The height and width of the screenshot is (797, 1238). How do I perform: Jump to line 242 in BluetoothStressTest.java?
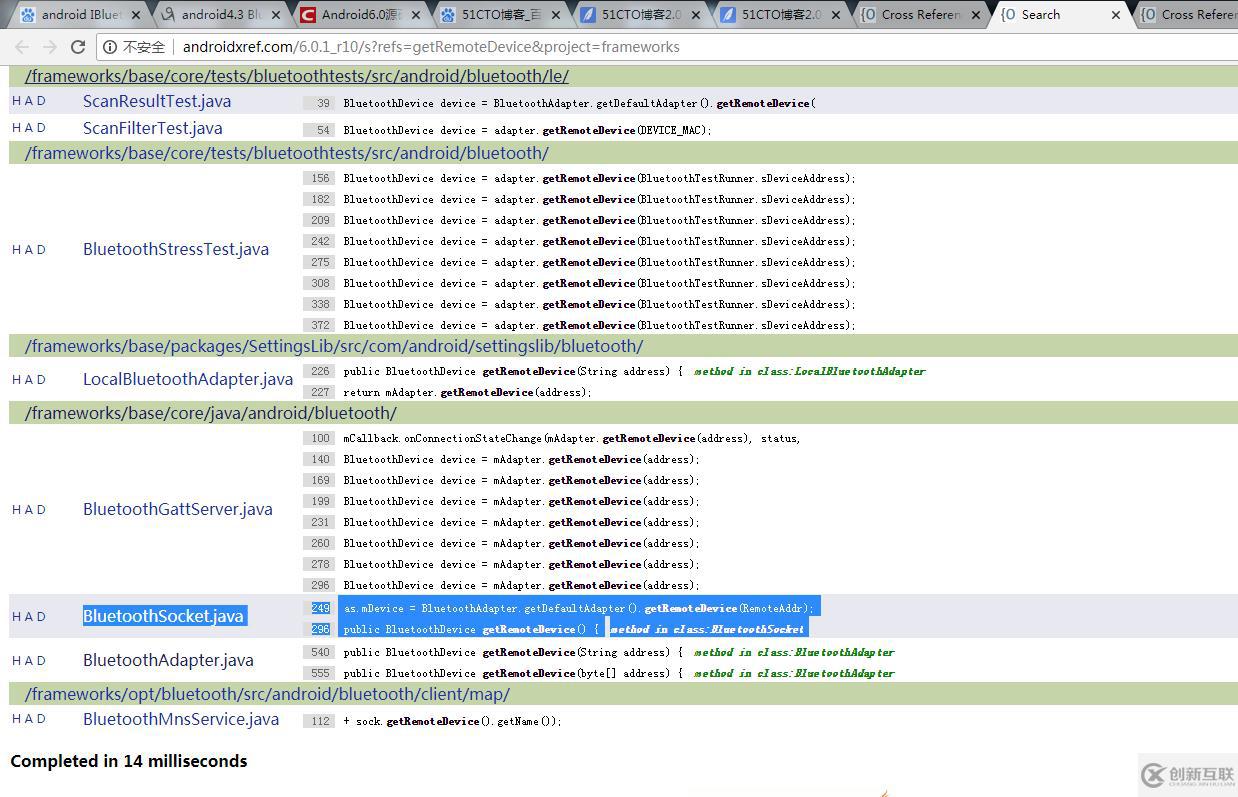[x=319, y=241]
